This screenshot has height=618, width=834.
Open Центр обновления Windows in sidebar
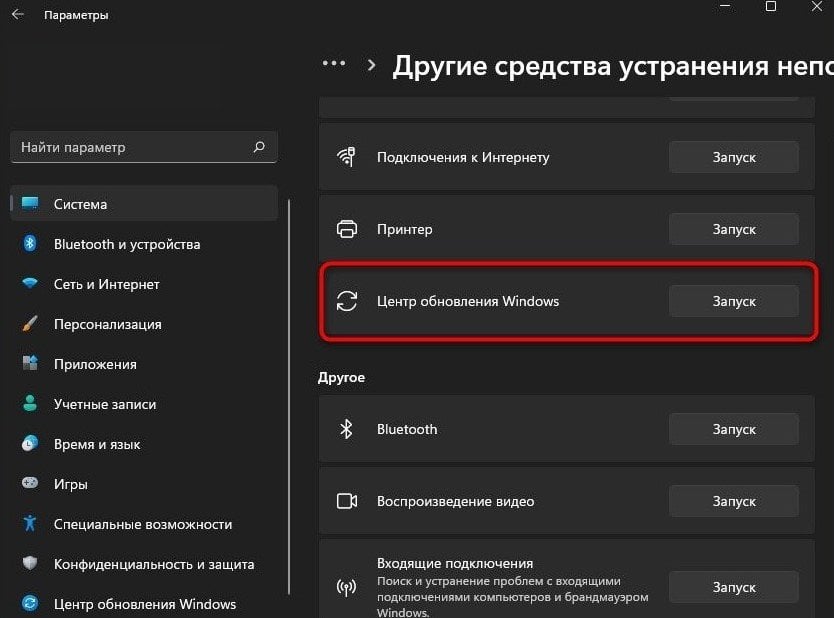point(144,604)
